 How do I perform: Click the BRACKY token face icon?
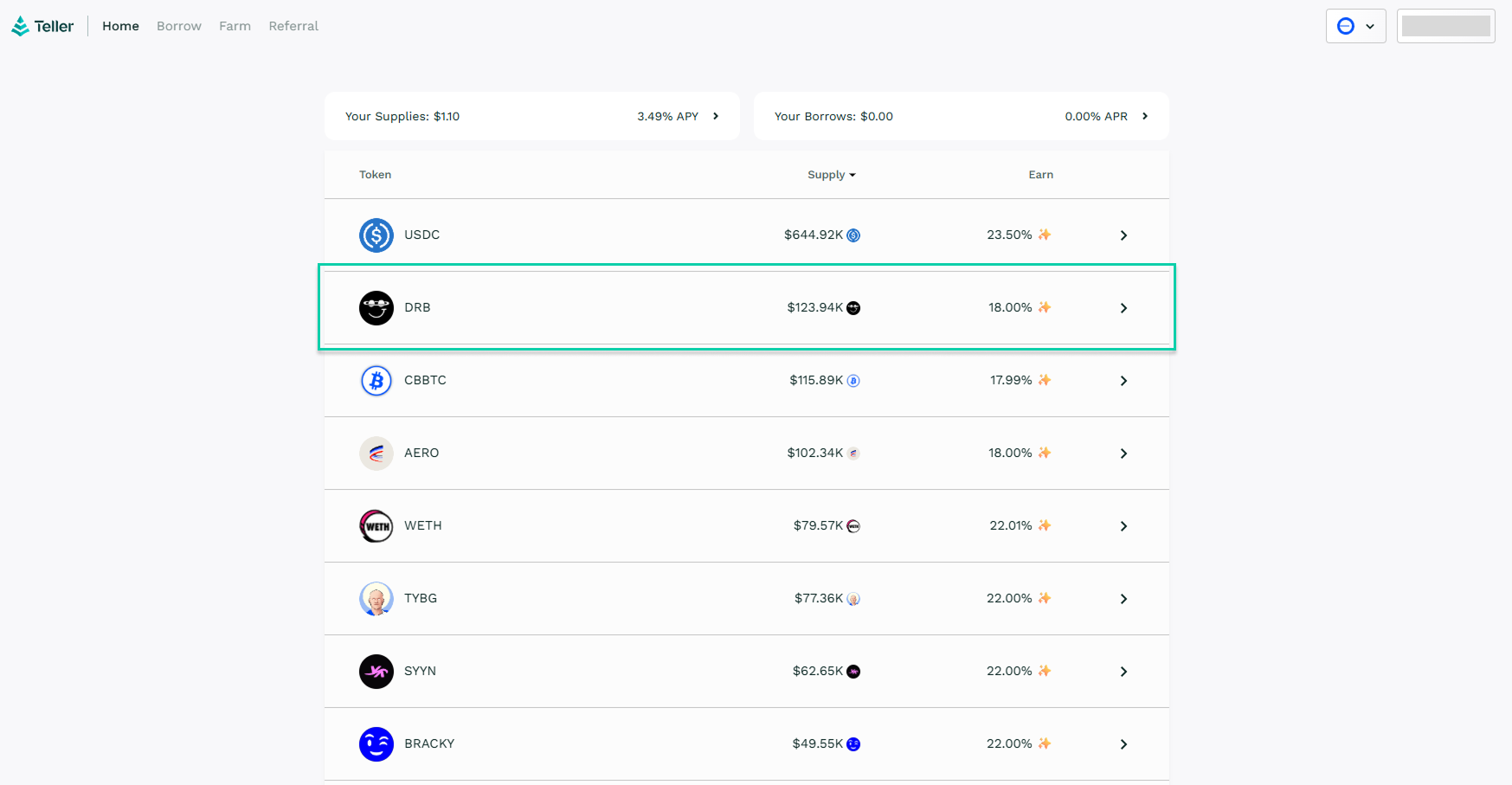376,744
